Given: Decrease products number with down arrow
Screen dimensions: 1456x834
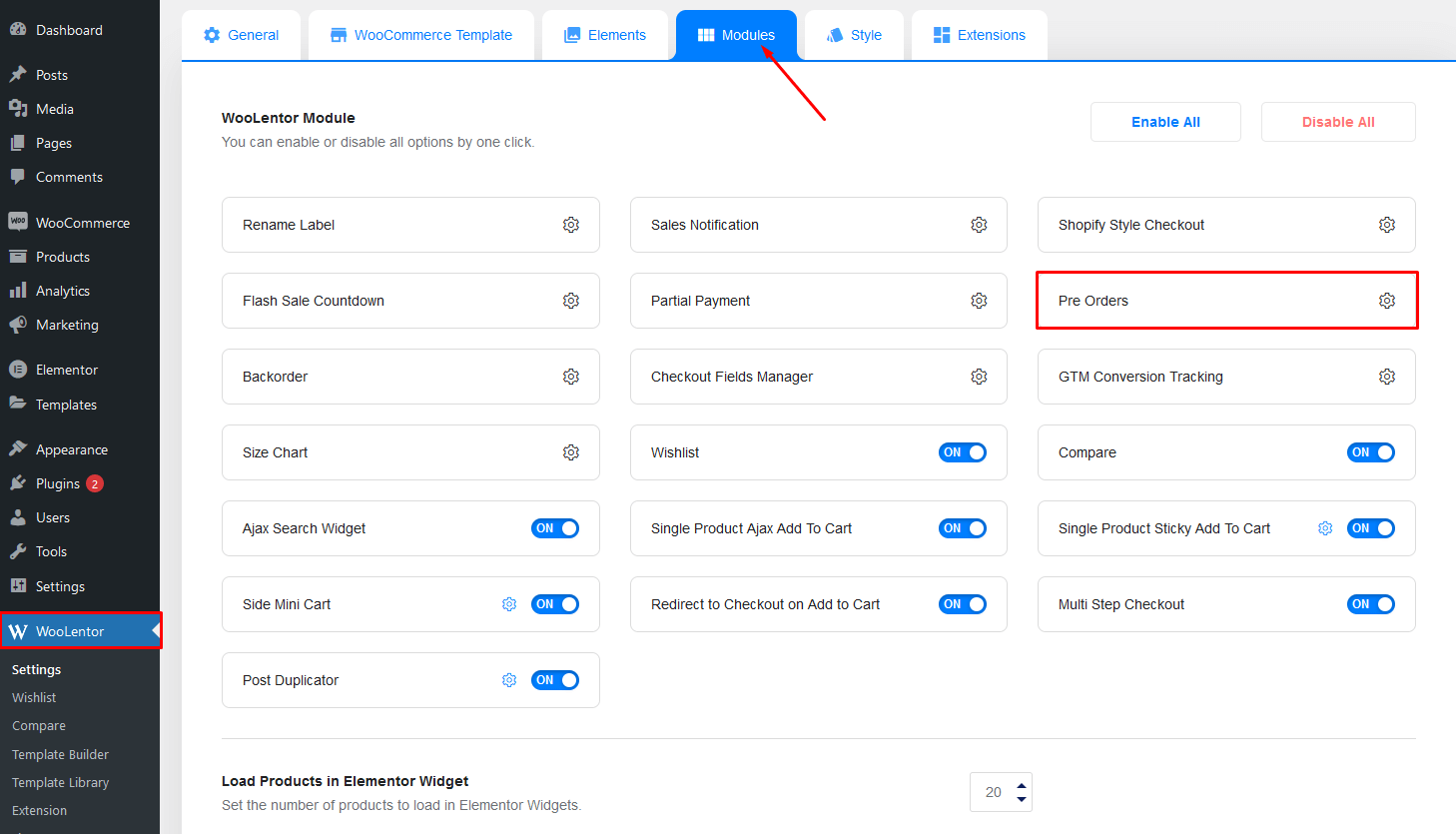Looking at the screenshot, I should (1021, 799).
